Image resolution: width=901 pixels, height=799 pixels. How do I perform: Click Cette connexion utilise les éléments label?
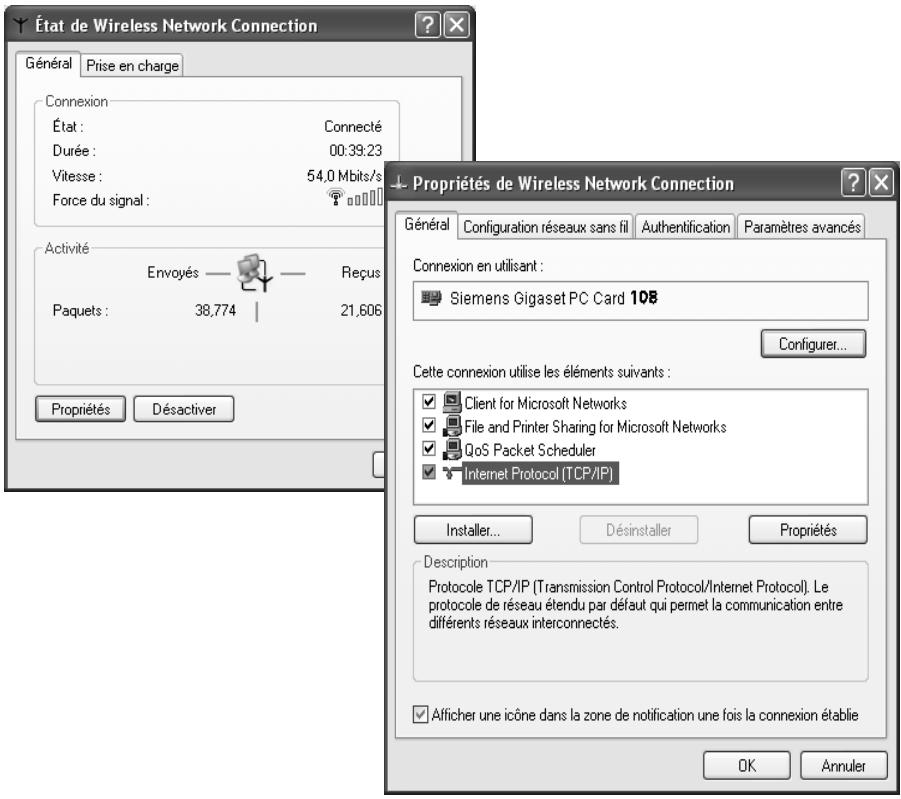[542, 372]
